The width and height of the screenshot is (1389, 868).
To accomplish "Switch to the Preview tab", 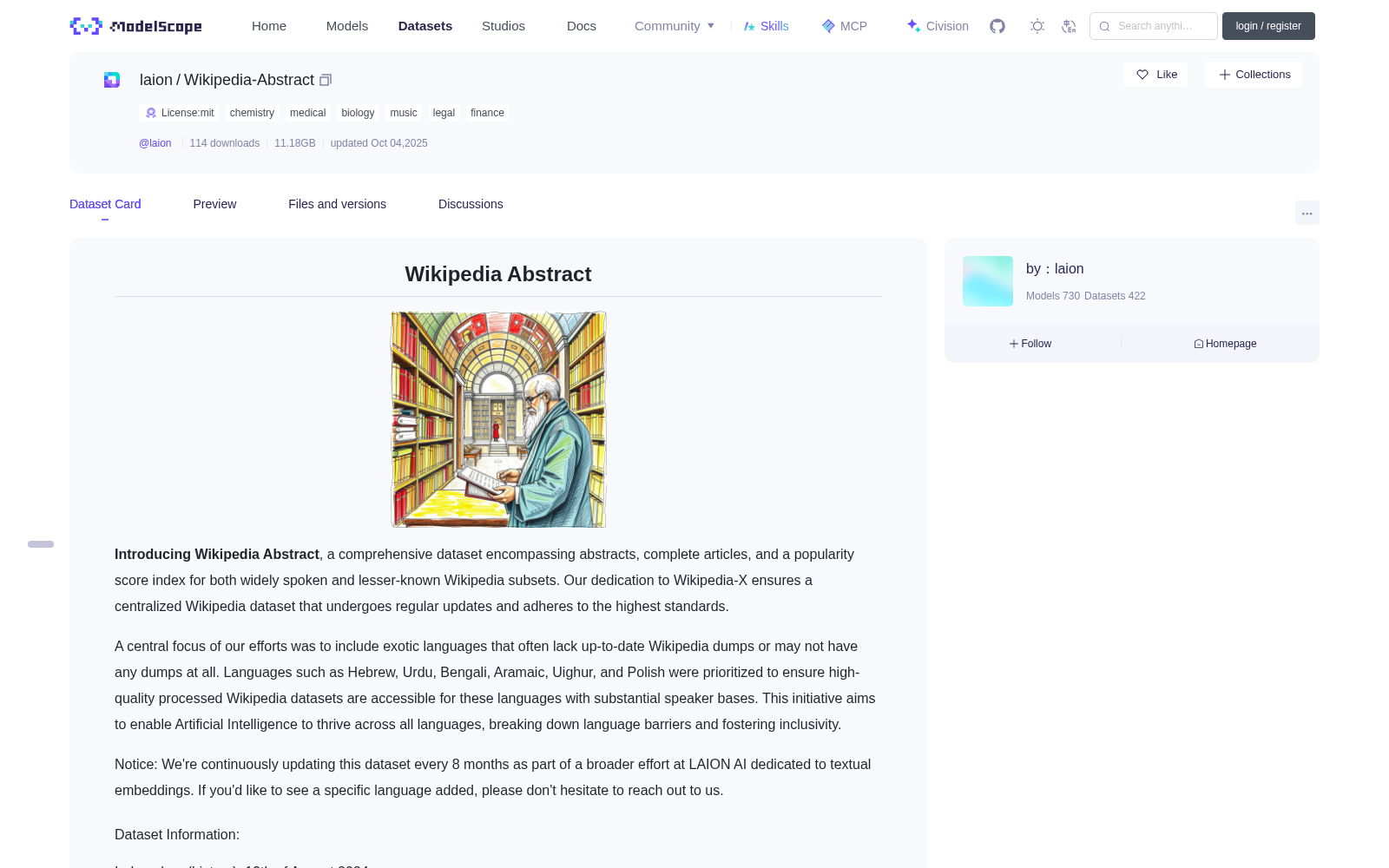I will [x=214, y=204].
